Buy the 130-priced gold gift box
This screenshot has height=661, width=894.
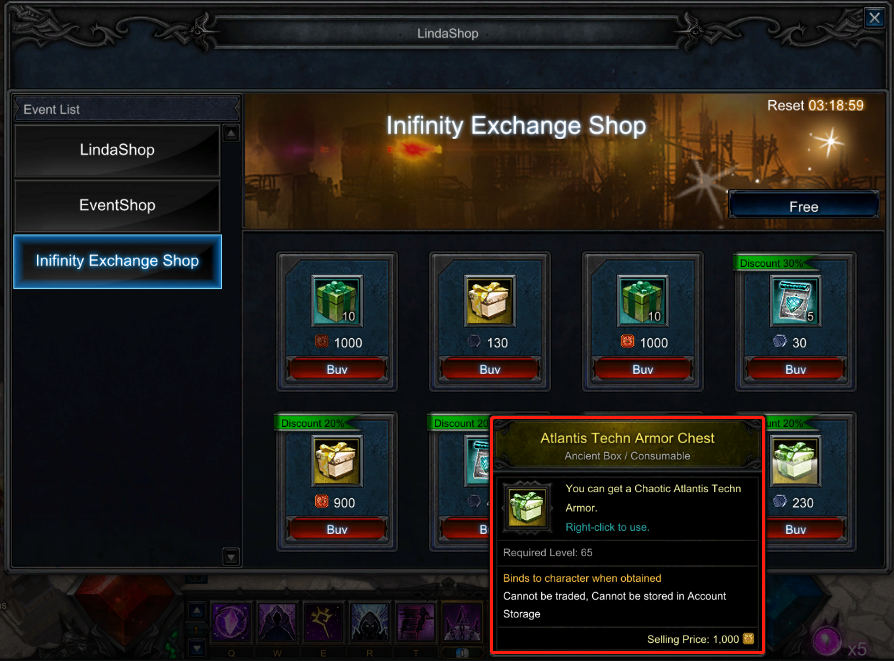489,369
